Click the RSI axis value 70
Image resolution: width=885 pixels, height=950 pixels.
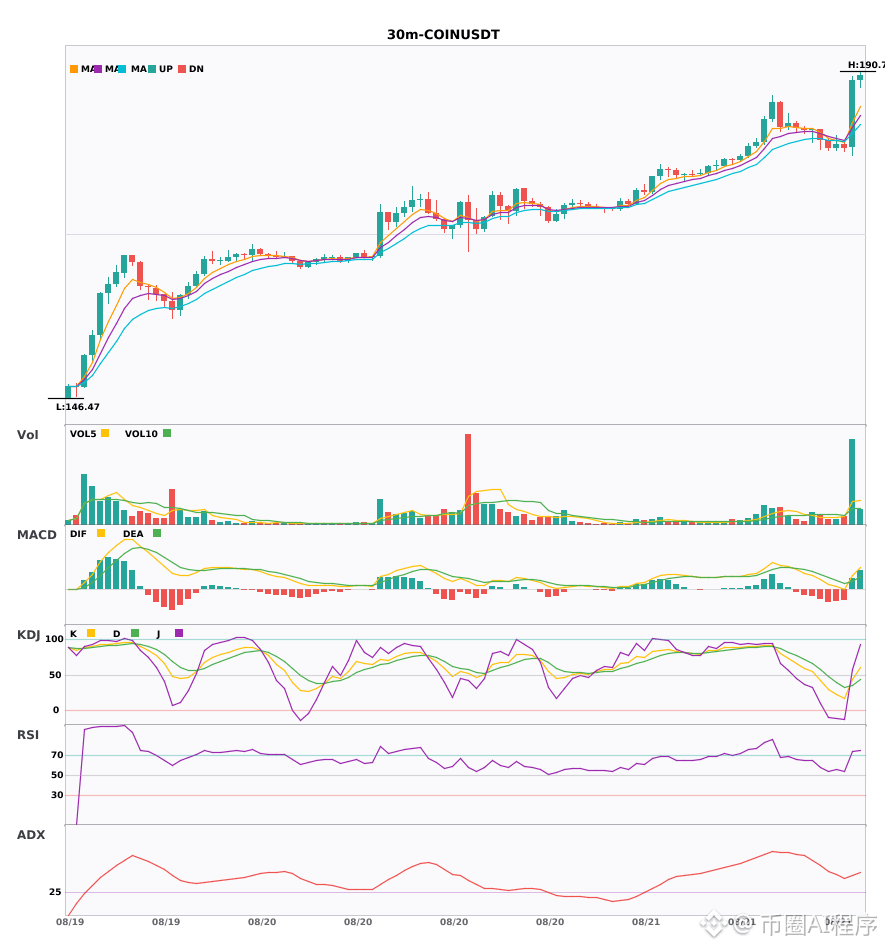57,755
